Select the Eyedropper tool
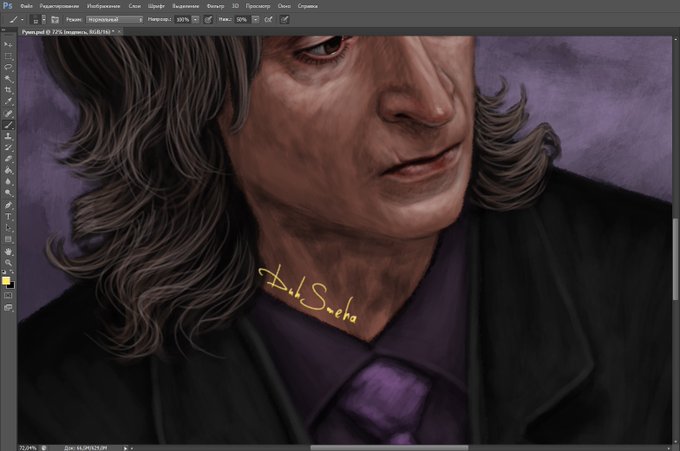Viewport: 680px width, 451px height. [x=8, y=102]
